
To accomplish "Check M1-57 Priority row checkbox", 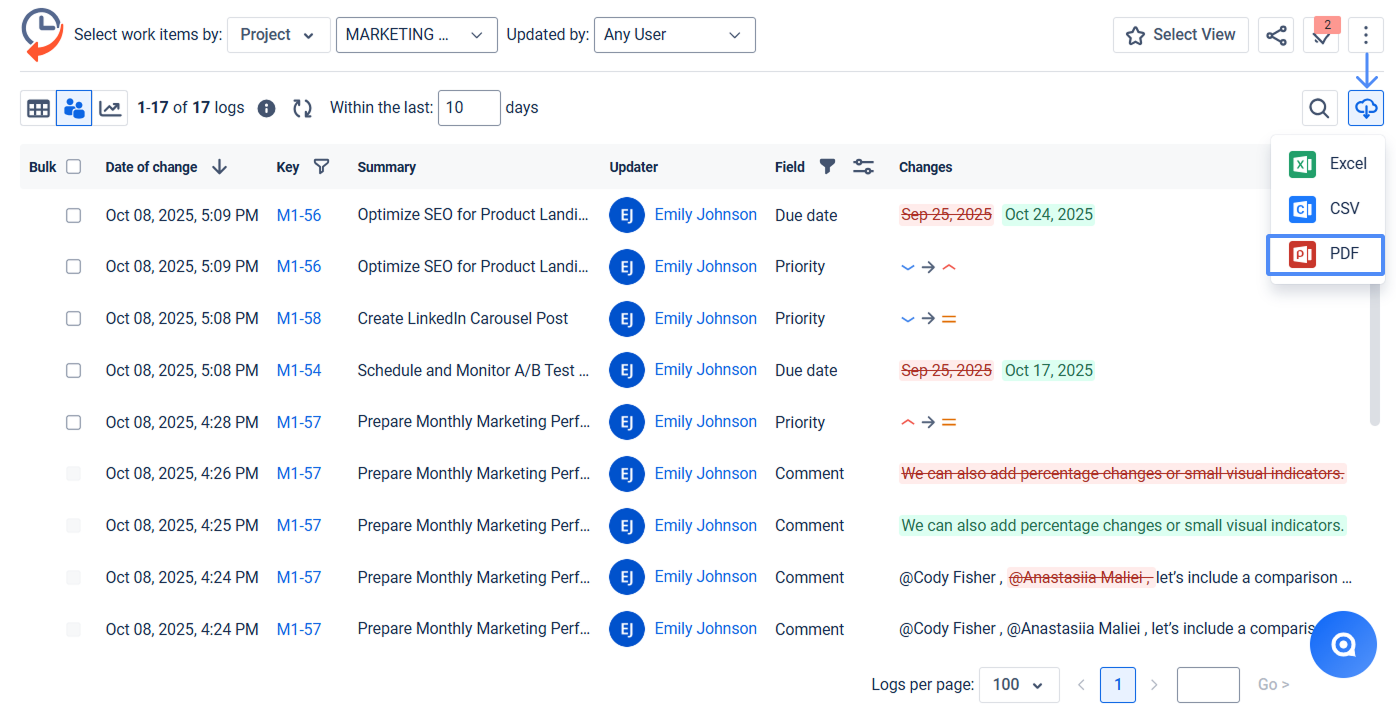I will click(x=73, y=422).
